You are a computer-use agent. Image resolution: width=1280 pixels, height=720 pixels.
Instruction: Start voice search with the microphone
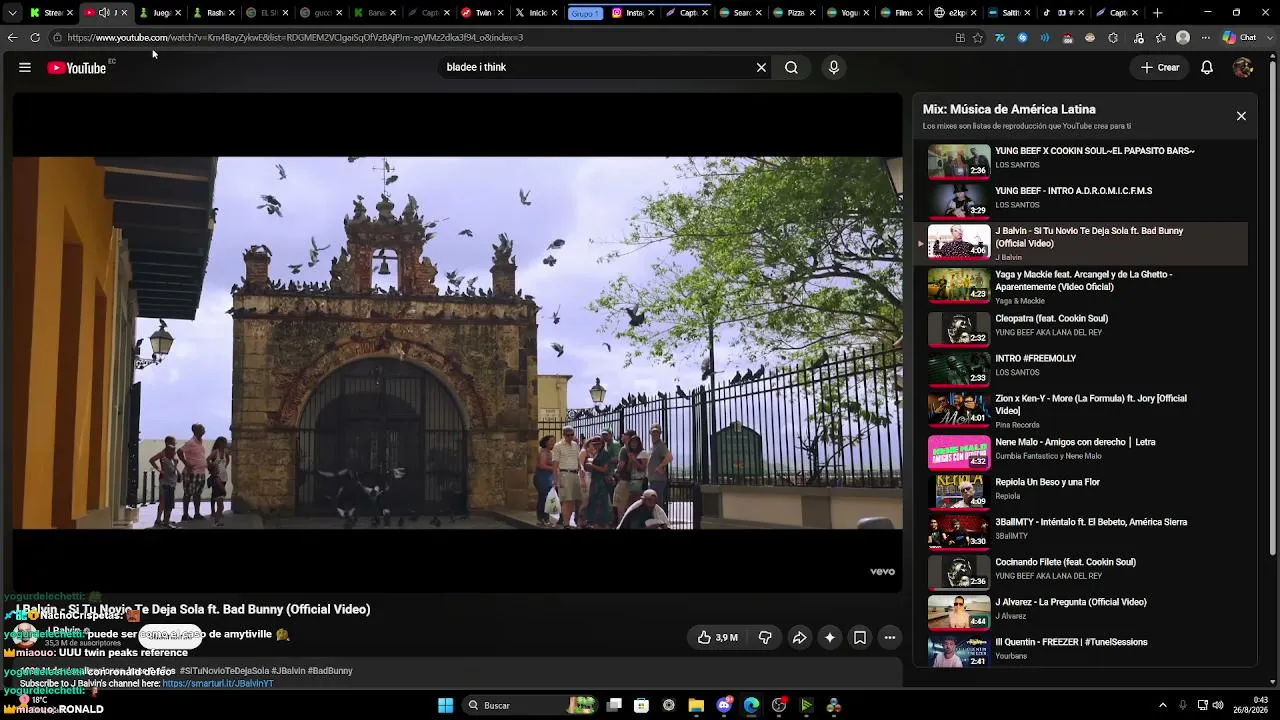(834, 68)
